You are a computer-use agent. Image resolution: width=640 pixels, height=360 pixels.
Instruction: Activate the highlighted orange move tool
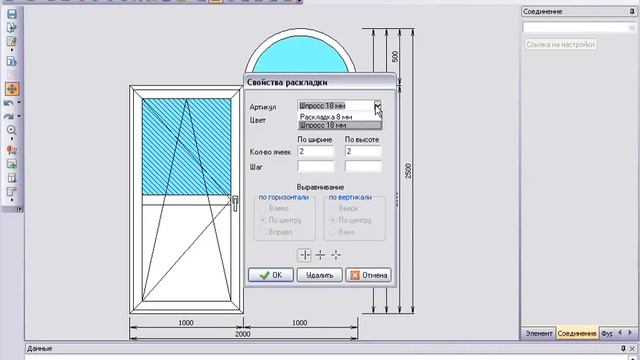coord(12,89)
